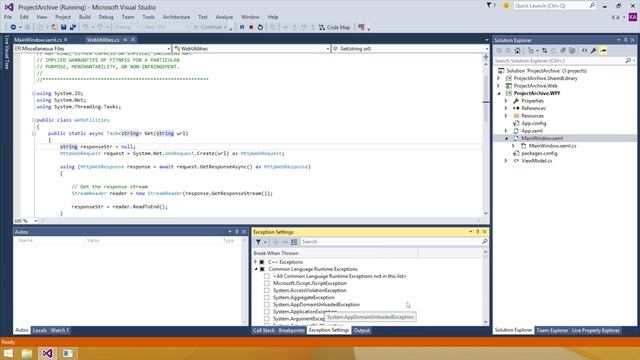
Task: Switch to the Call Stack tab
Action: click(x=264, y=330)
